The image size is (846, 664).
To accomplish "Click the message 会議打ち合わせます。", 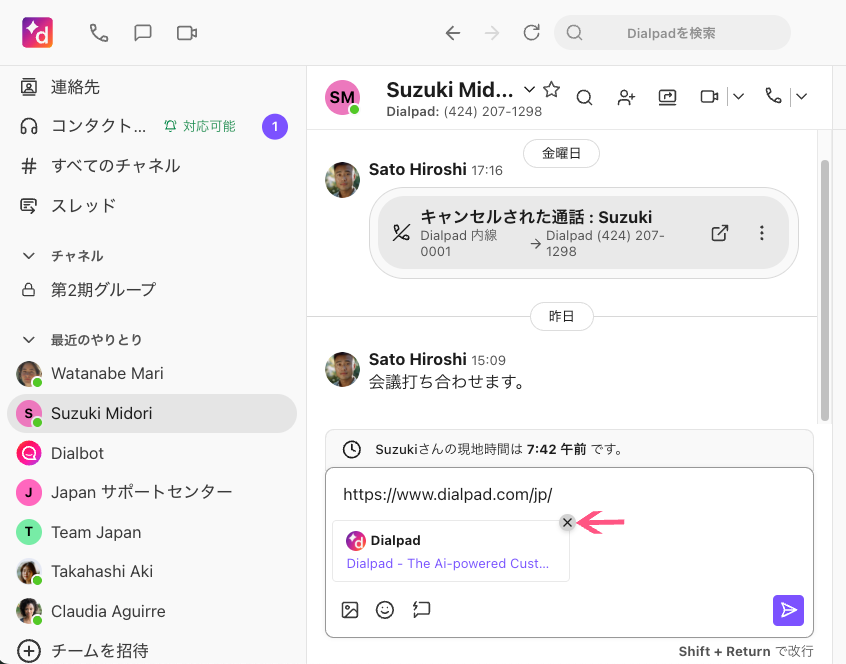I will point(447,382).
